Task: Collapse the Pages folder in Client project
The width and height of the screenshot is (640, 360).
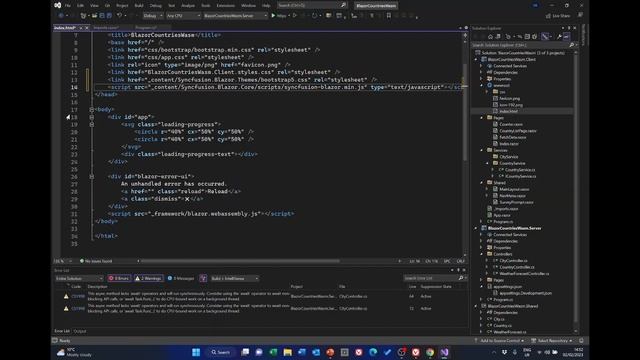Action: click(x=482, y=118)
